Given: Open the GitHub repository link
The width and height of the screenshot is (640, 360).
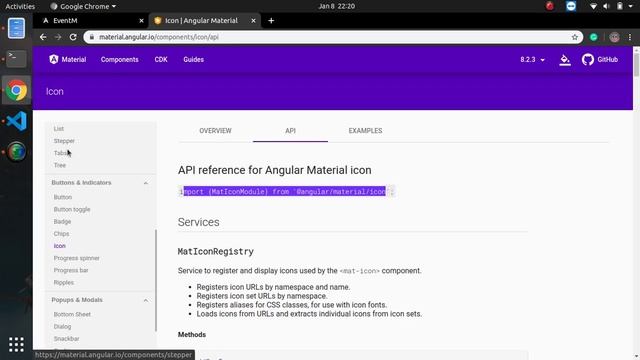Looking at the screenshot, I should click(x=600, y=60).
